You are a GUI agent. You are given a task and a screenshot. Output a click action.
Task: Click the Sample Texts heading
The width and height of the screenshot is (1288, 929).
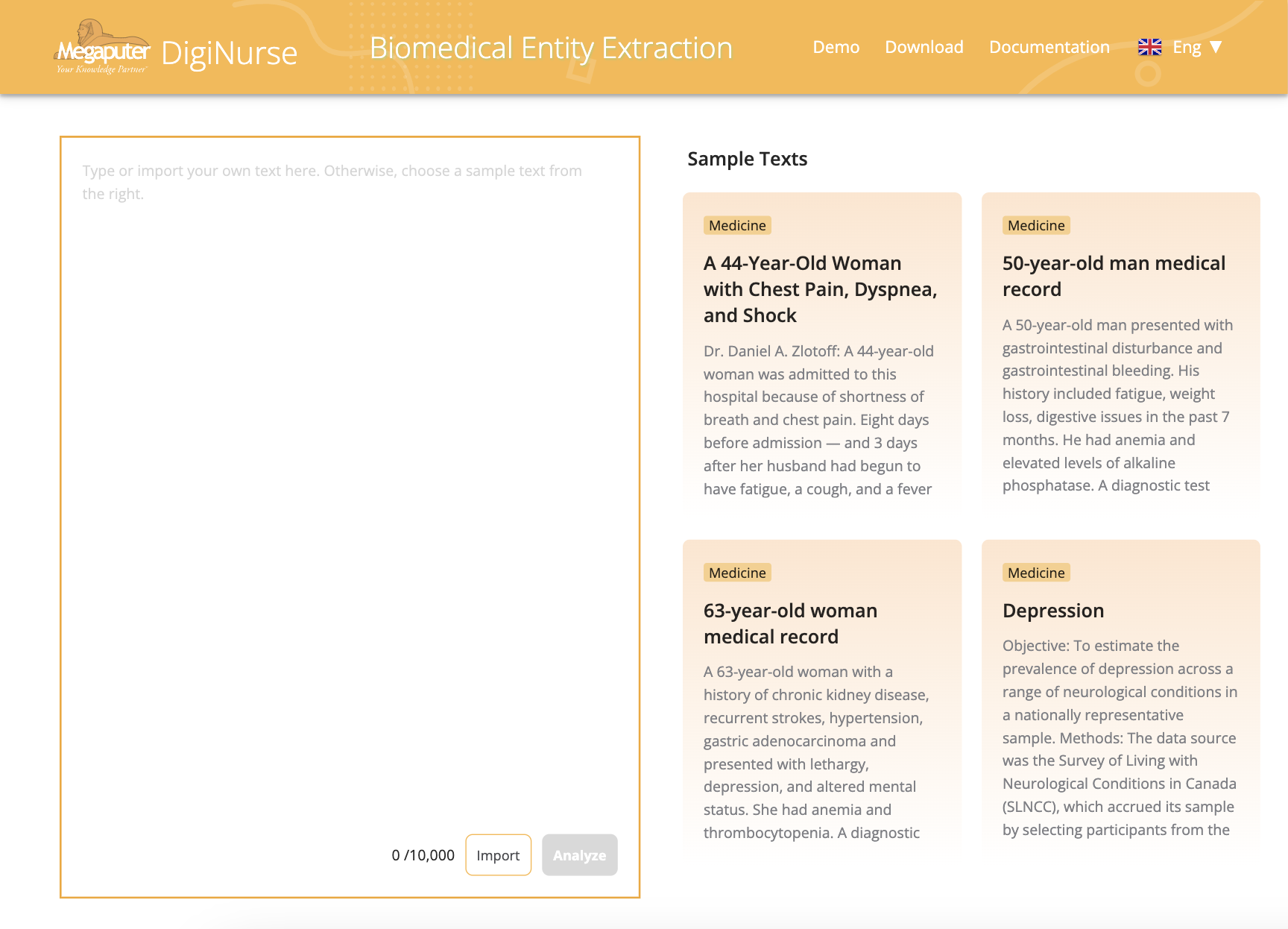pyautogui.click(x=747, y=159)
